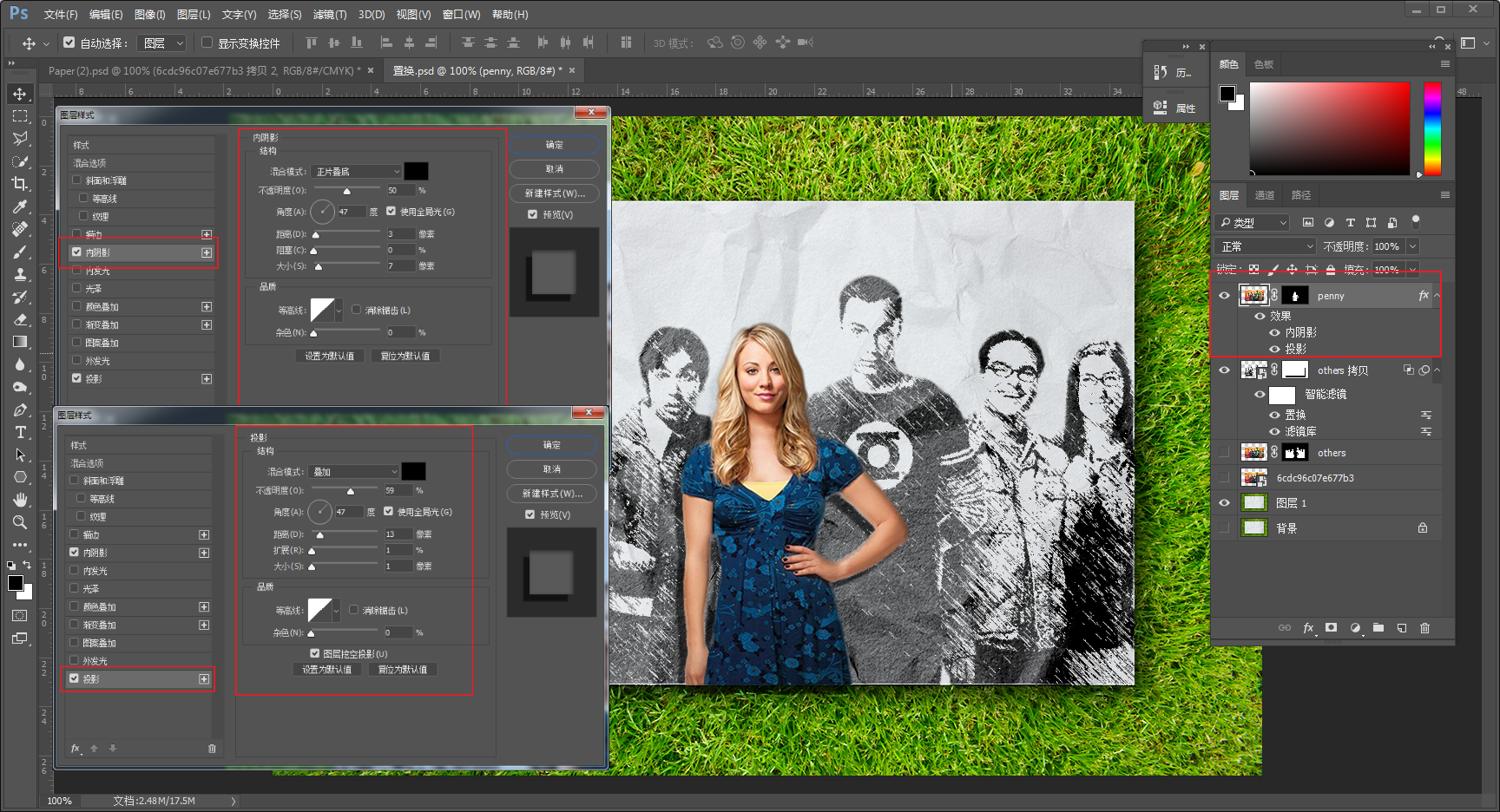
Task: Select the Zoom tool
Action: pyautogui.click(x=19, y=522)
